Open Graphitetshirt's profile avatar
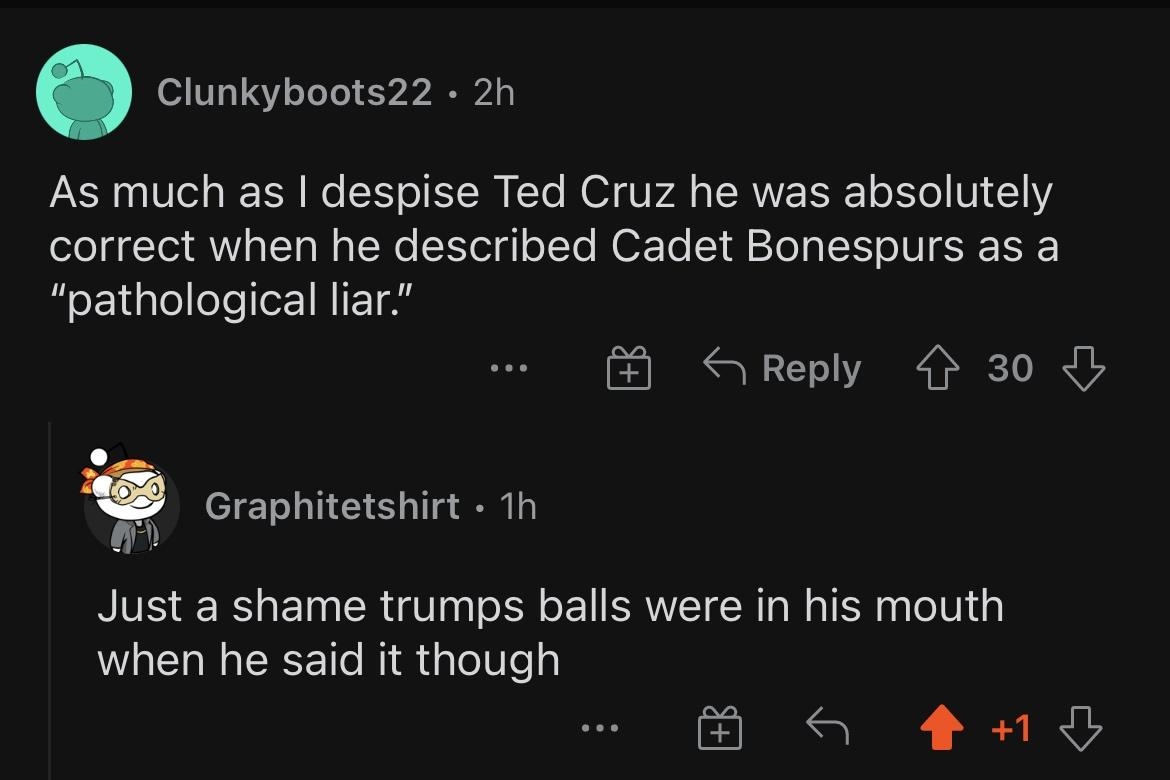This screenshot has width=1170, height=780. (130, 506)
